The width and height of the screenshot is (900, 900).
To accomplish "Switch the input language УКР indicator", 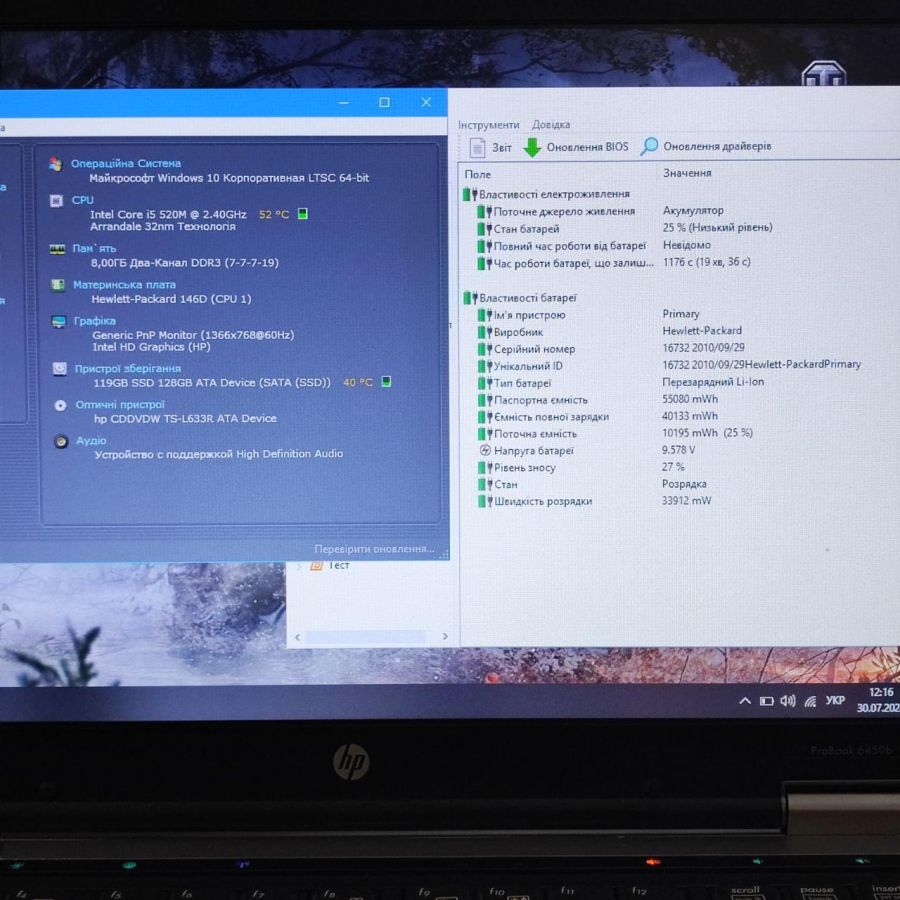I will point(835,700).
